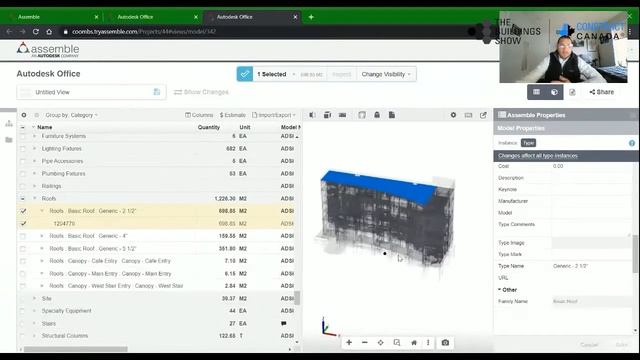Click the blue info icon in properties panel
Viewport: 640px width, 360px height.
(632, 143)
